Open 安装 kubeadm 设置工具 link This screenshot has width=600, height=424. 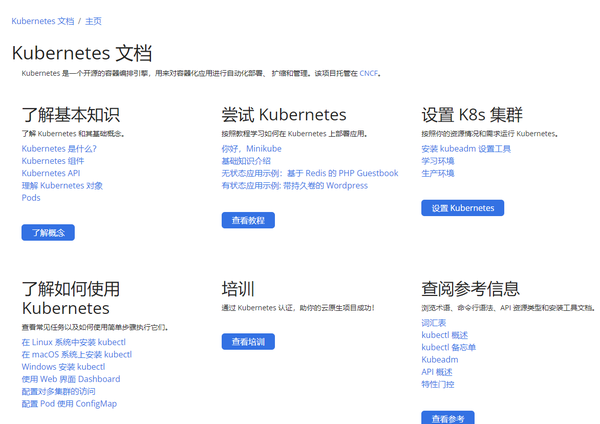(x=466, y=148)
